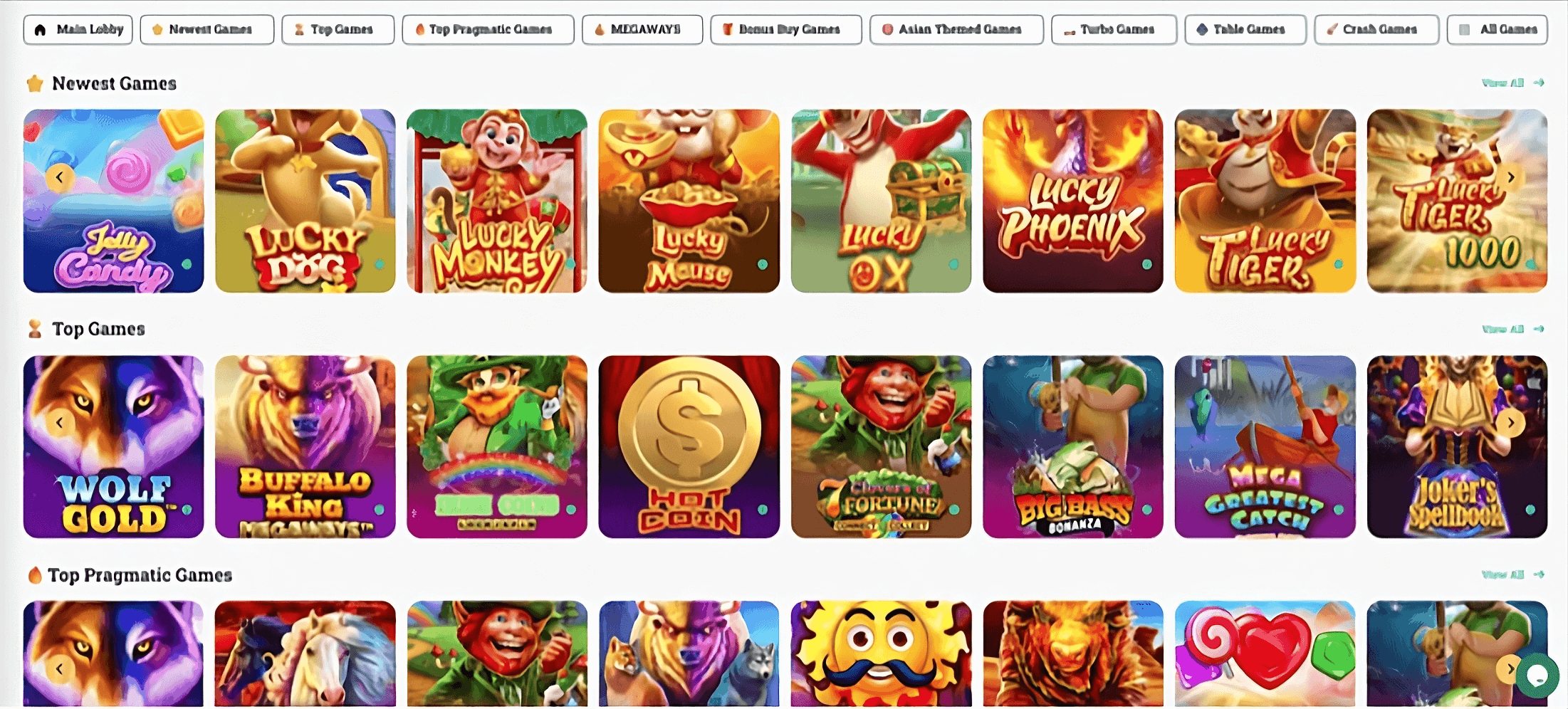
Task: Click the arrow icon beside Newest Games View All
Action: coord(1539,83)
